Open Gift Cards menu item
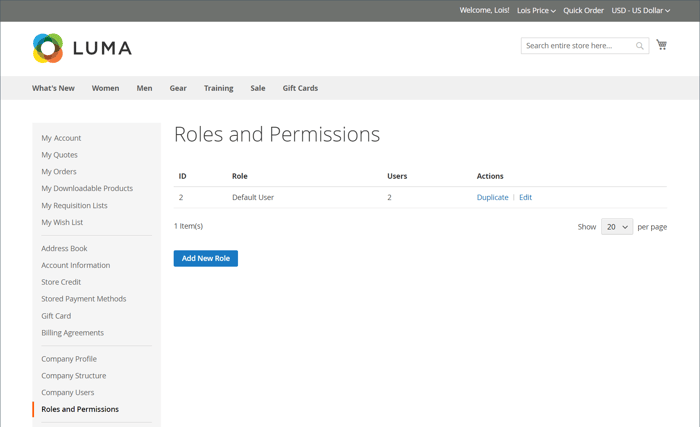 tap(300, 88)
